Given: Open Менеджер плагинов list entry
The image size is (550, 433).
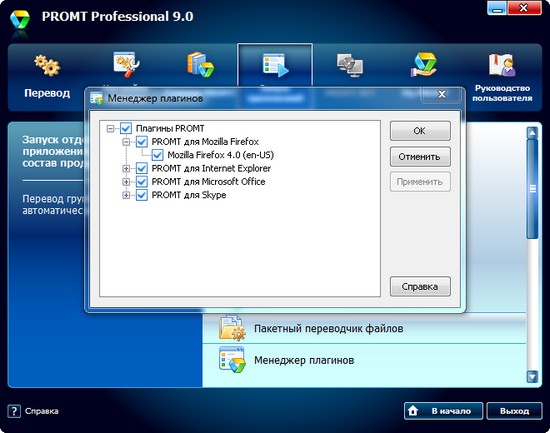Looking at the screenshot, I should [304, 360].
